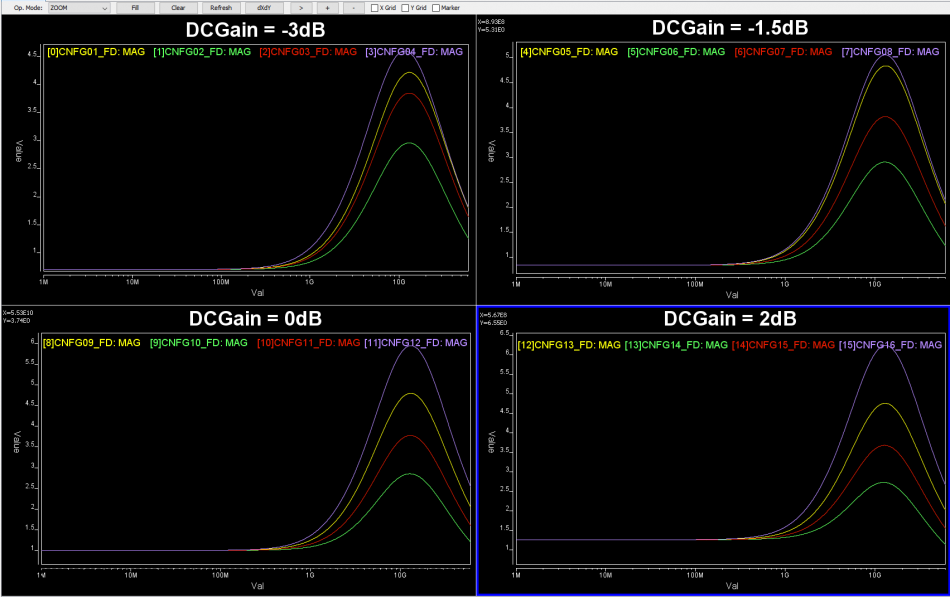Click the green CNFG14_FD: MAG legend label
Image resolution: width=950 pixels, height=597 pixels.
coord(676,345)
